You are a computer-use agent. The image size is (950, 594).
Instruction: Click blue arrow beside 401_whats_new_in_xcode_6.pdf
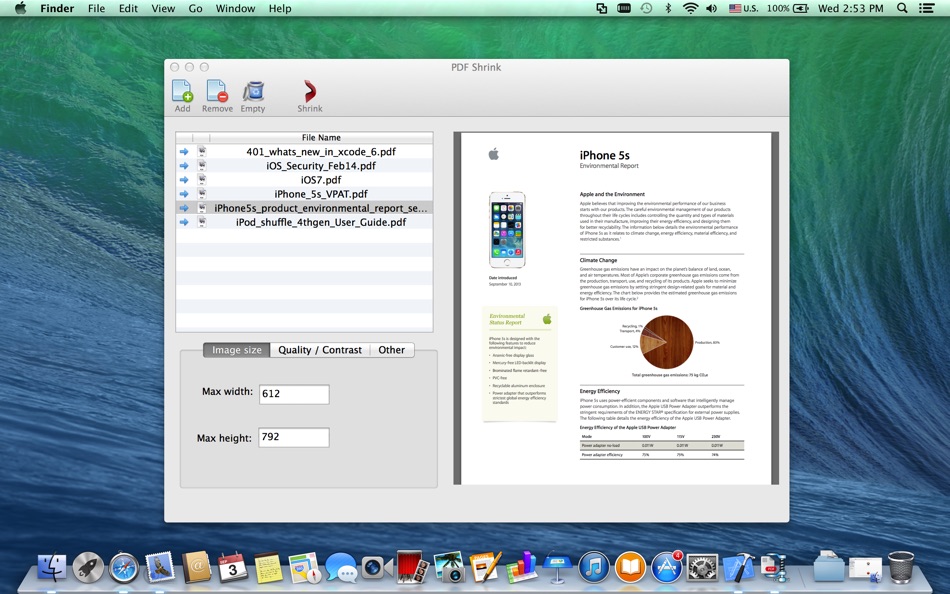click(x=184, y=152)
